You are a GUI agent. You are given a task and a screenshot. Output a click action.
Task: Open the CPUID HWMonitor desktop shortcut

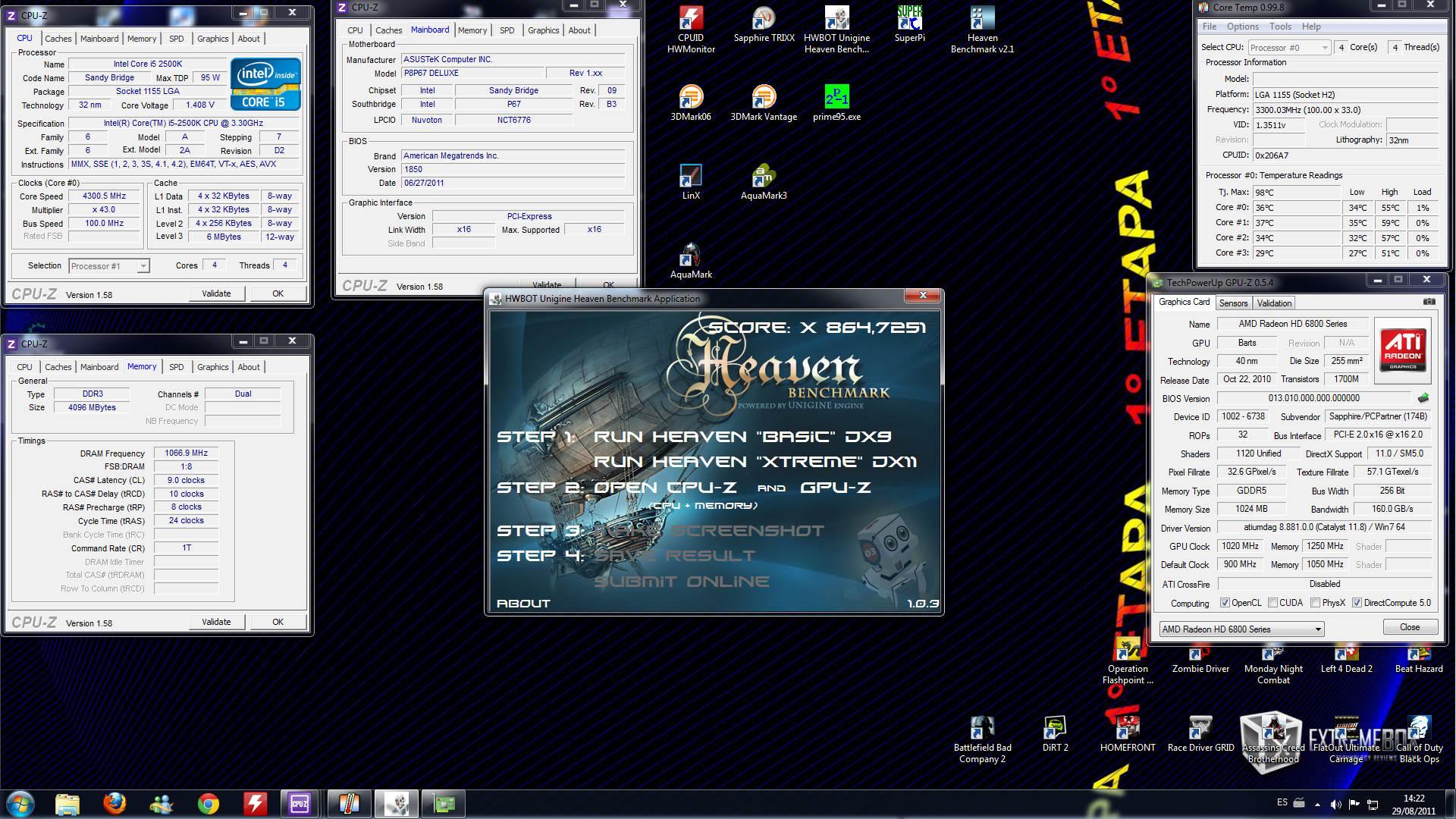(691, 30)
